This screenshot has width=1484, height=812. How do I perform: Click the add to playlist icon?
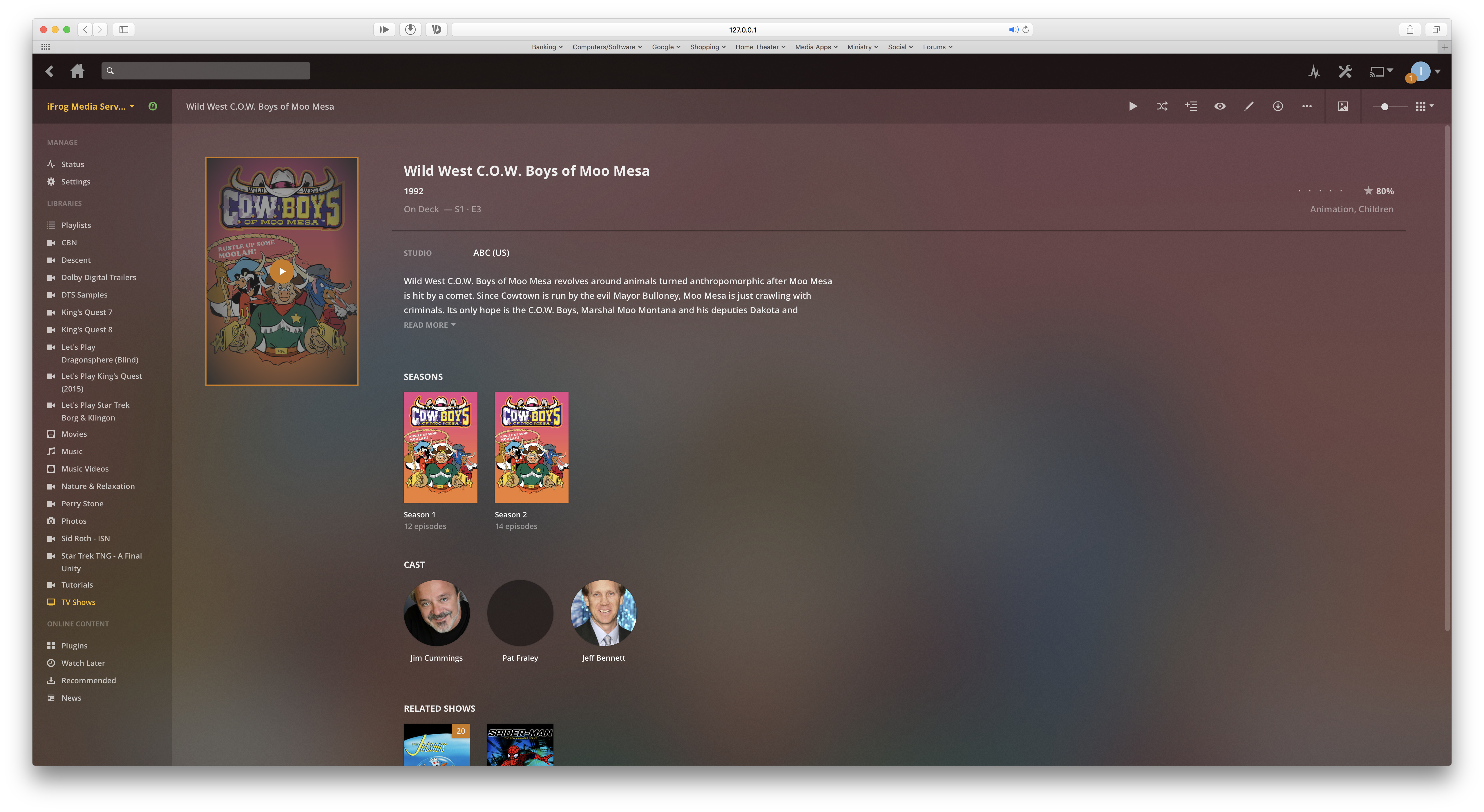tap(1191, 106)
